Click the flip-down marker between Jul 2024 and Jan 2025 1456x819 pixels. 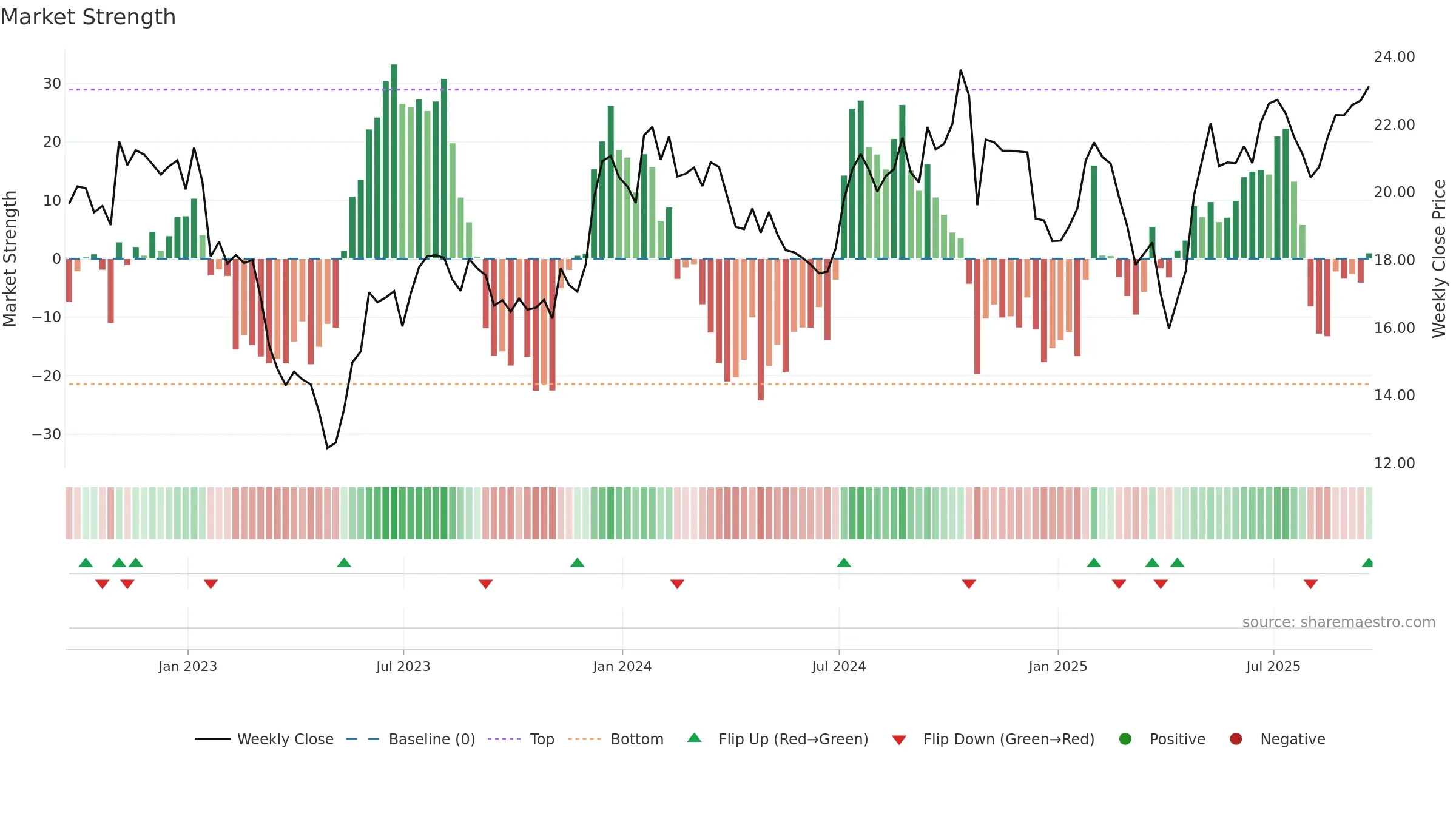[969, 584]
